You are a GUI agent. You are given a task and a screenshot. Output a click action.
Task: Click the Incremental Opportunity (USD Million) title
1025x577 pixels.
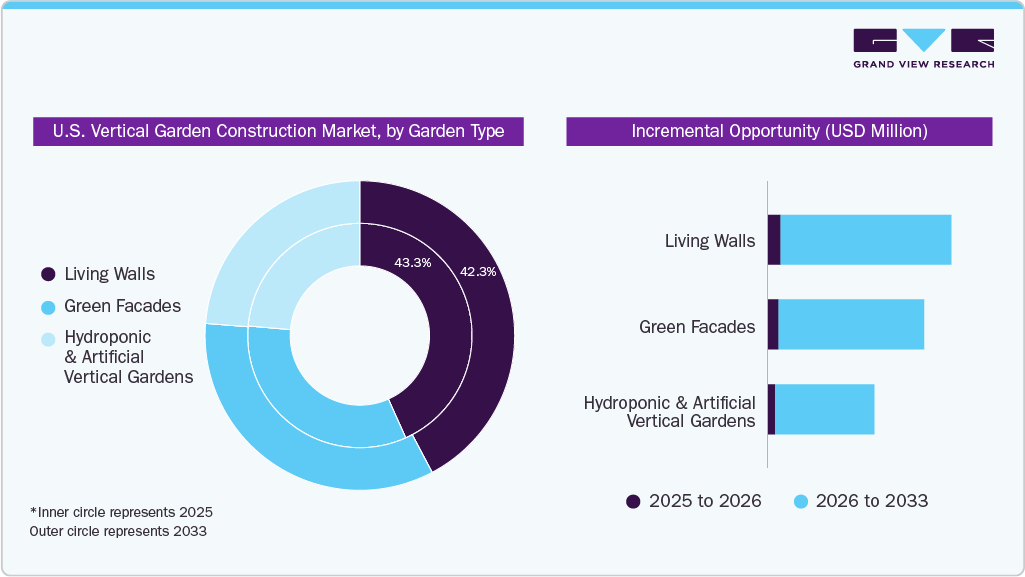[x=779, y=131]
